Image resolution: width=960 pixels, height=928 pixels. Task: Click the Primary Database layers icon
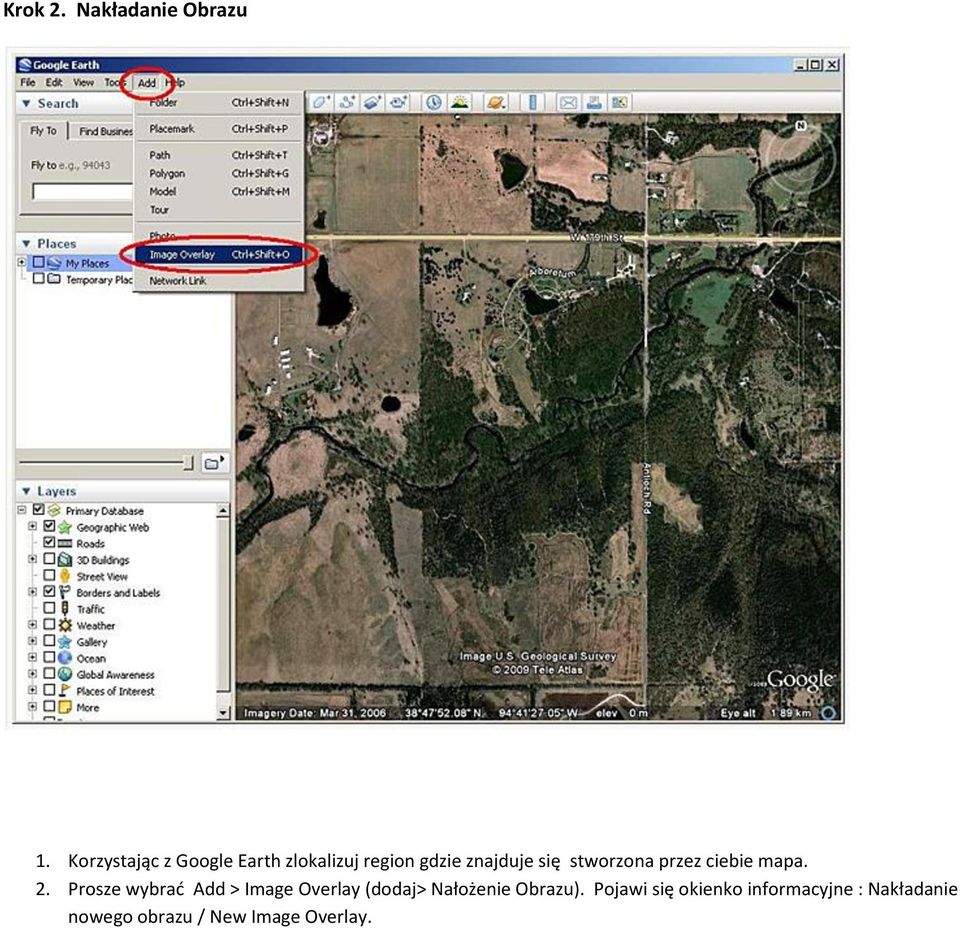[x=54, y=510]
